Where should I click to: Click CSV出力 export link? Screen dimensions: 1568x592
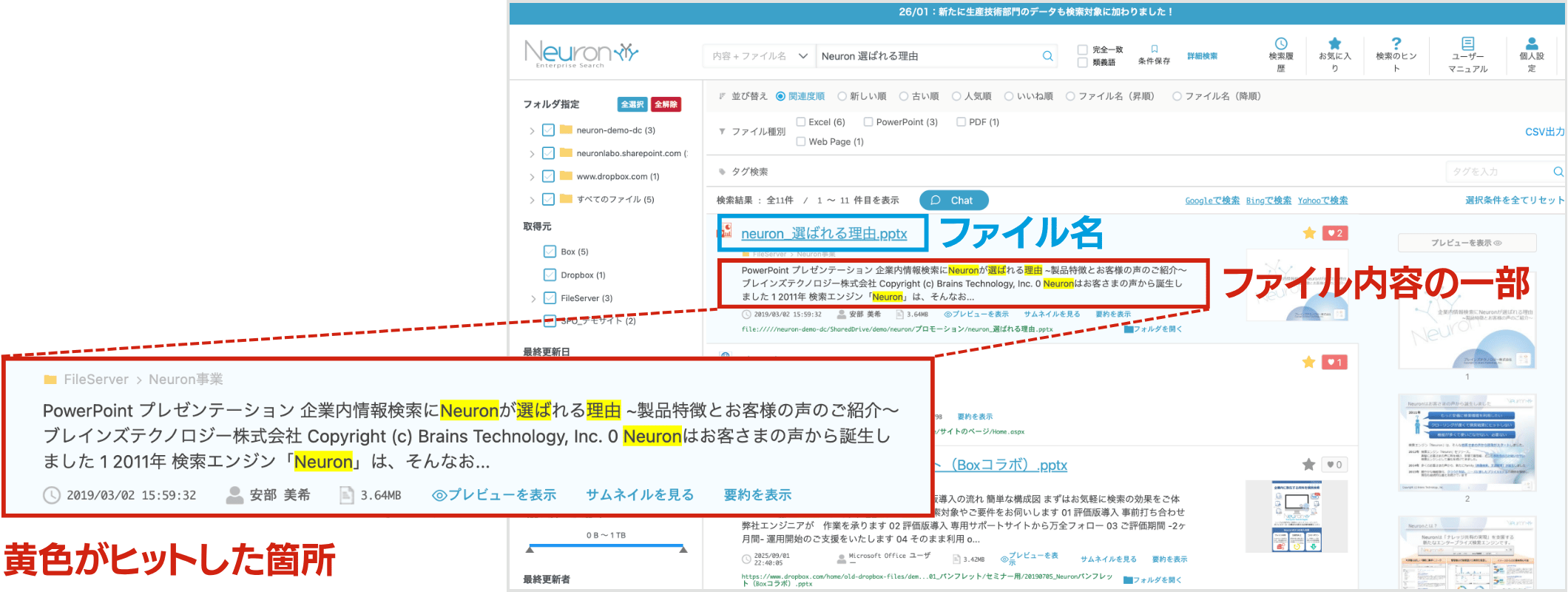(1545, 132)
